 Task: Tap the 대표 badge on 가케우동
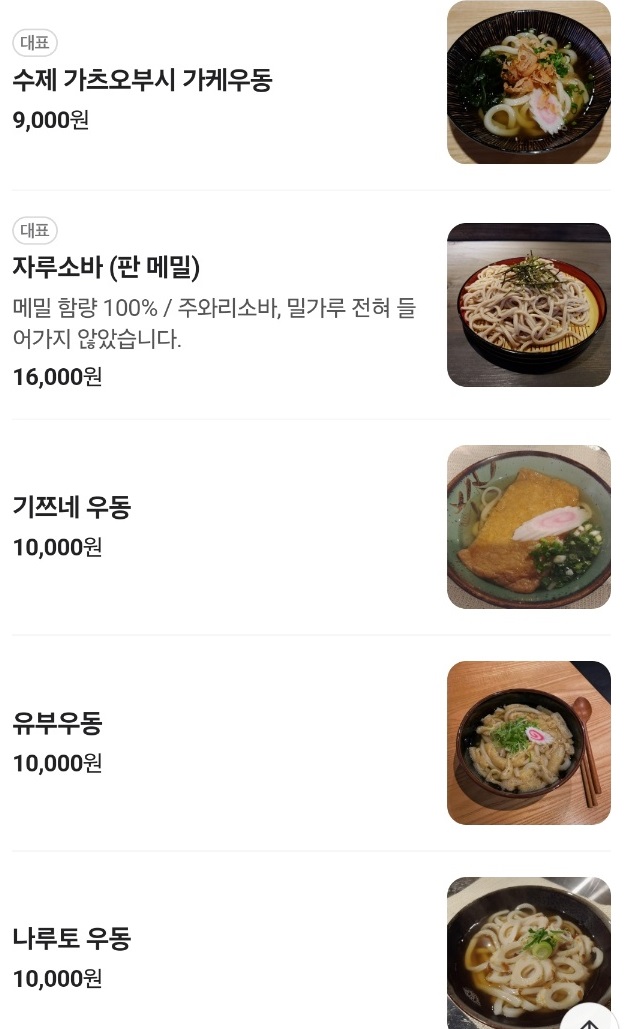coord(34,42)
